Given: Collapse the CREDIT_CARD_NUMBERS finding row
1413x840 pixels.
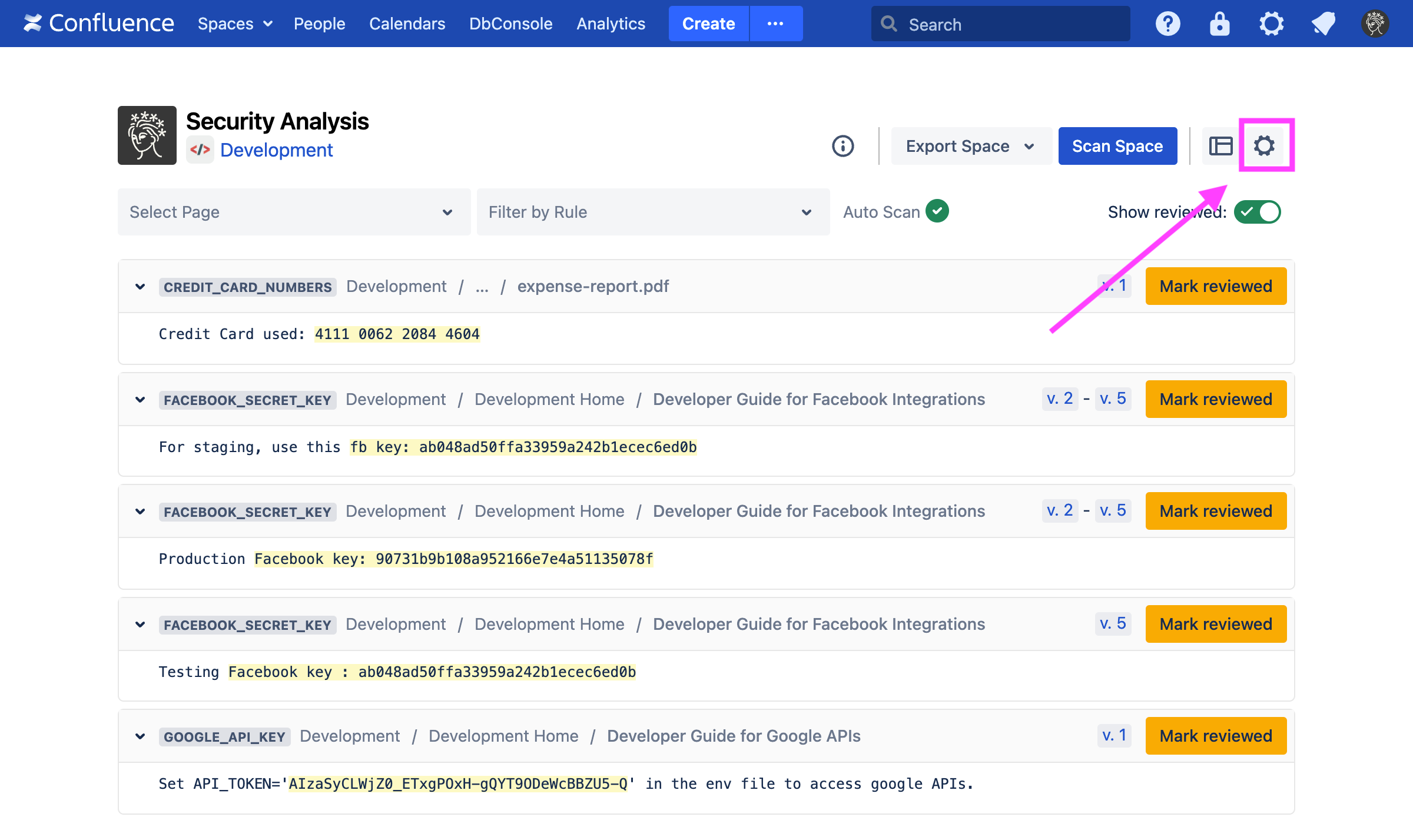Looking at the screenshot, I should (140, 287).
